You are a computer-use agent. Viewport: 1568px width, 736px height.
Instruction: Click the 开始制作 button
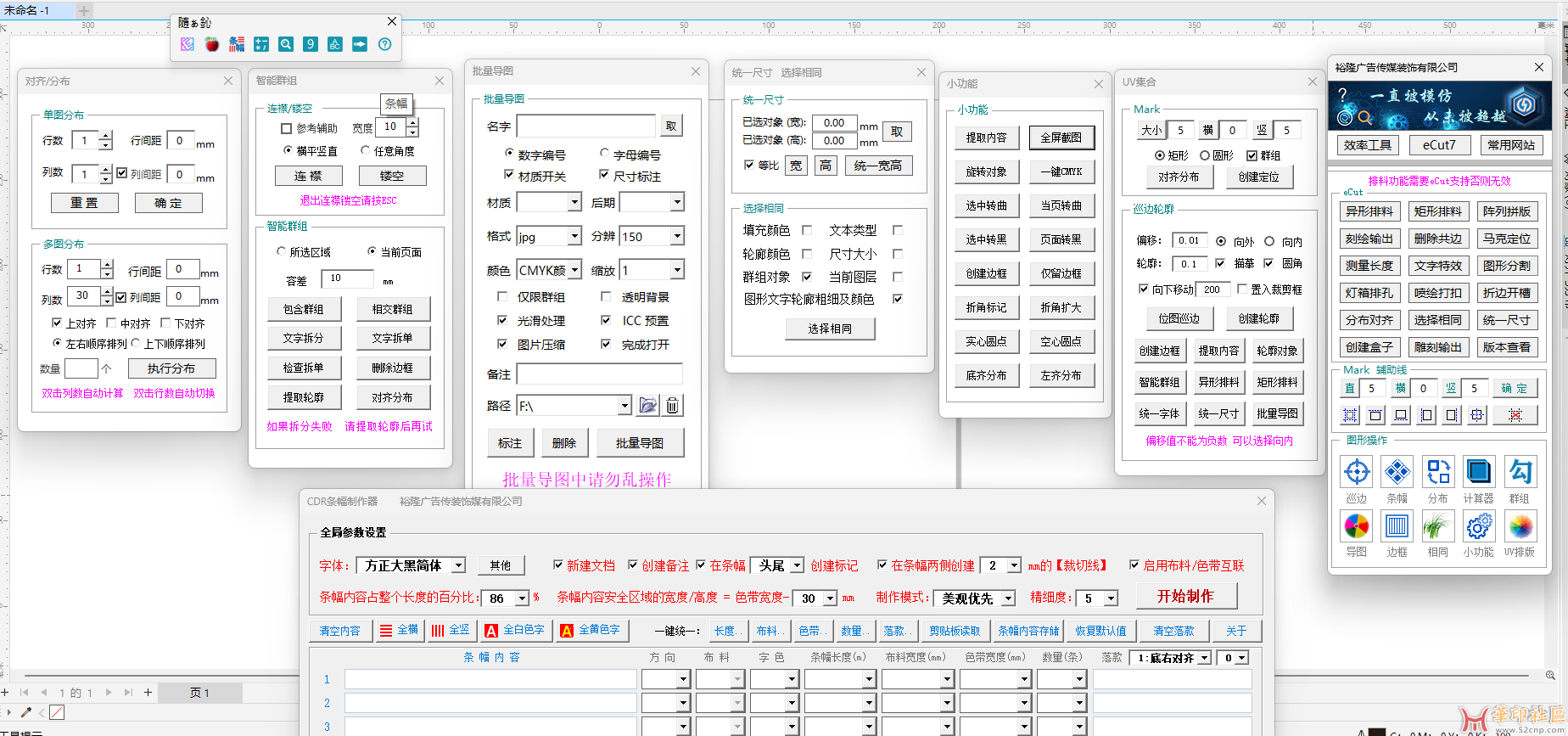pyautogui.click(x=1185, y=596)
